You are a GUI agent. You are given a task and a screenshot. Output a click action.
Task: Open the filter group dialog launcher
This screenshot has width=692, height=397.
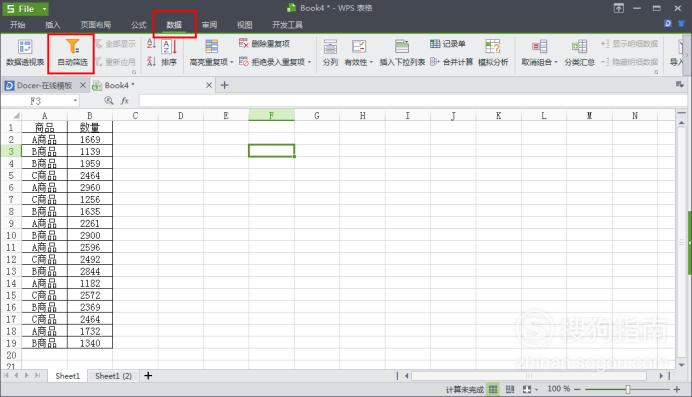[134, 71]
